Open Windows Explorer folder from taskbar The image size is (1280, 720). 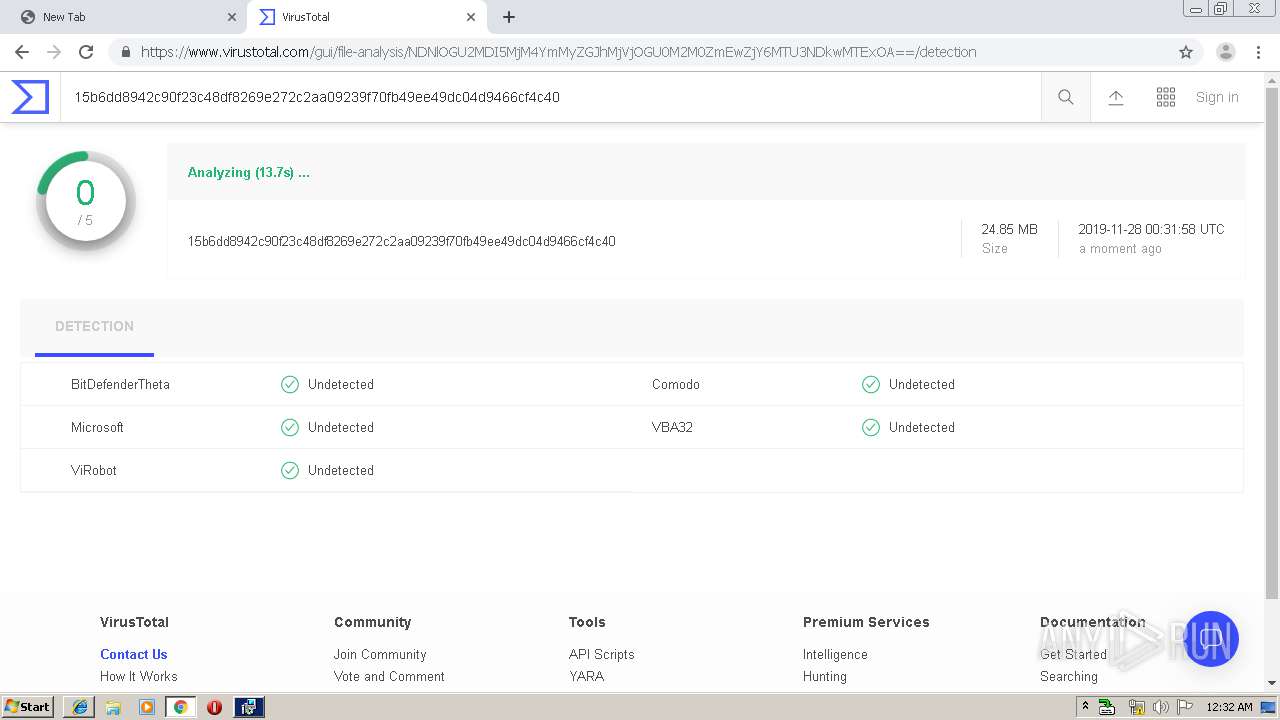click(x=113, y=707)
